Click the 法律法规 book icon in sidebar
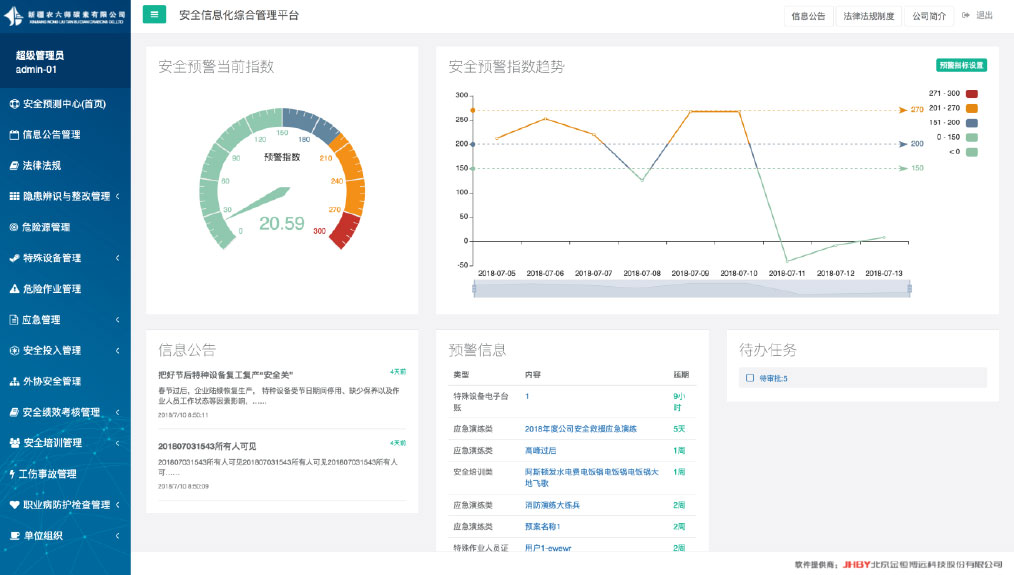Image resolution: width=1014 pixels, height=575 pixels. click(x=14, y=166)
